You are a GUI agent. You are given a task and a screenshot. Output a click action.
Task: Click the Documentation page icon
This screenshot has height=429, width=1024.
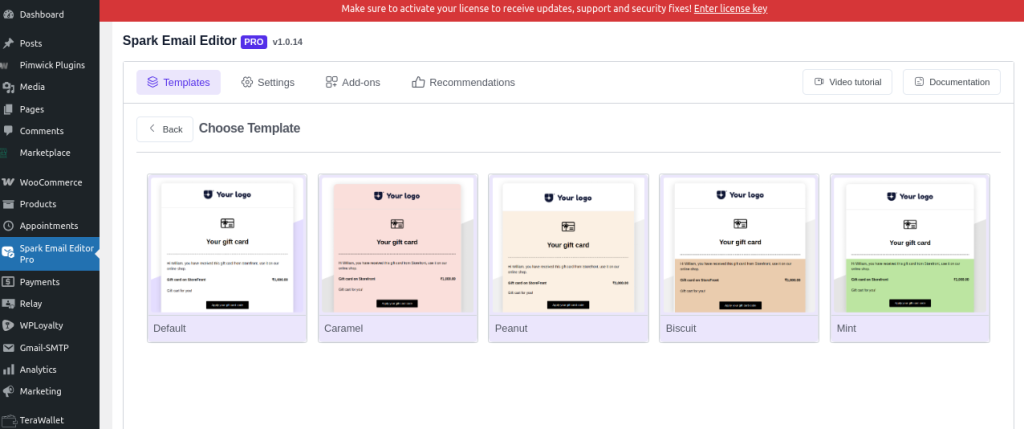919,82
